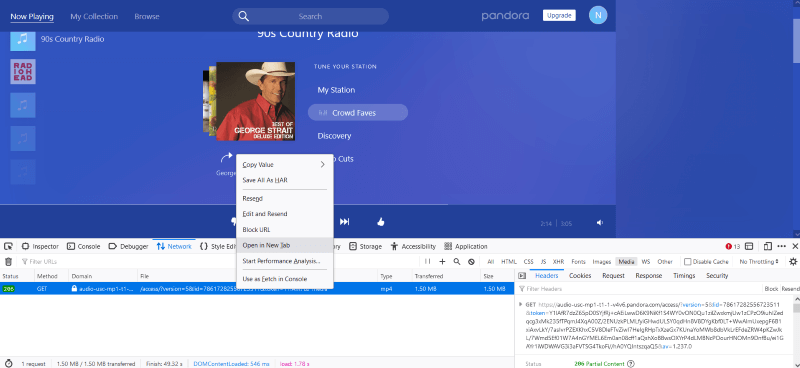Select the Radiohead station thumbnail

click(23, 71)
